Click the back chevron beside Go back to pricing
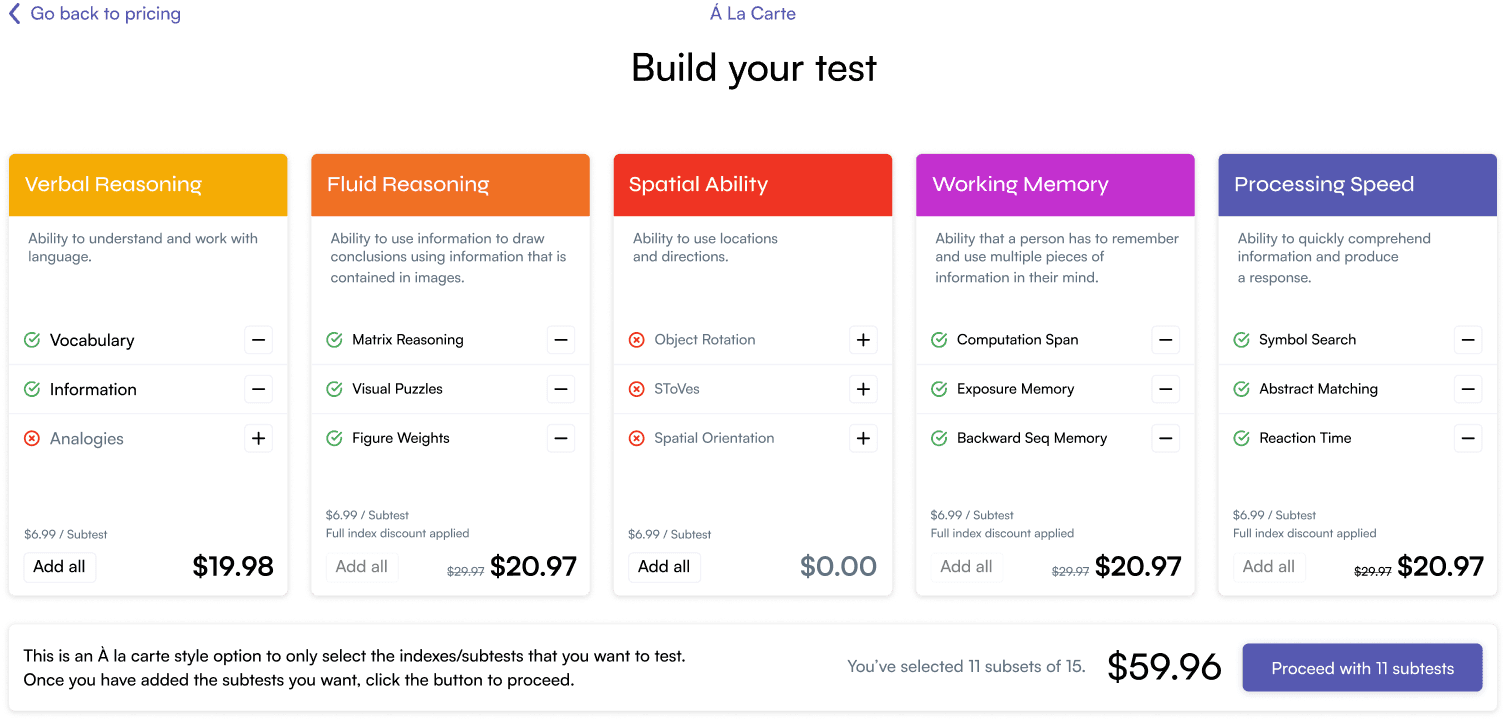The width and height of the screenshot is (1503, 719). pyautogui.click(x=14, y=14)
